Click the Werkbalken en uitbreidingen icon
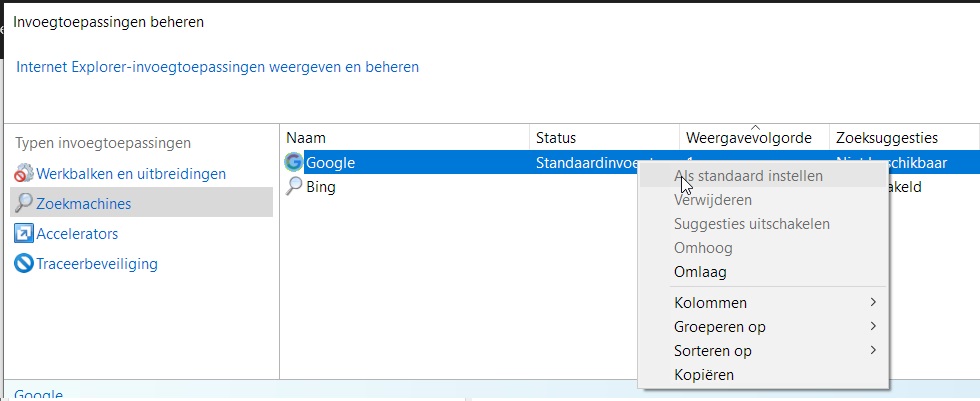The width and height of the screenshot is (980, 401). (x=24, y=174)
